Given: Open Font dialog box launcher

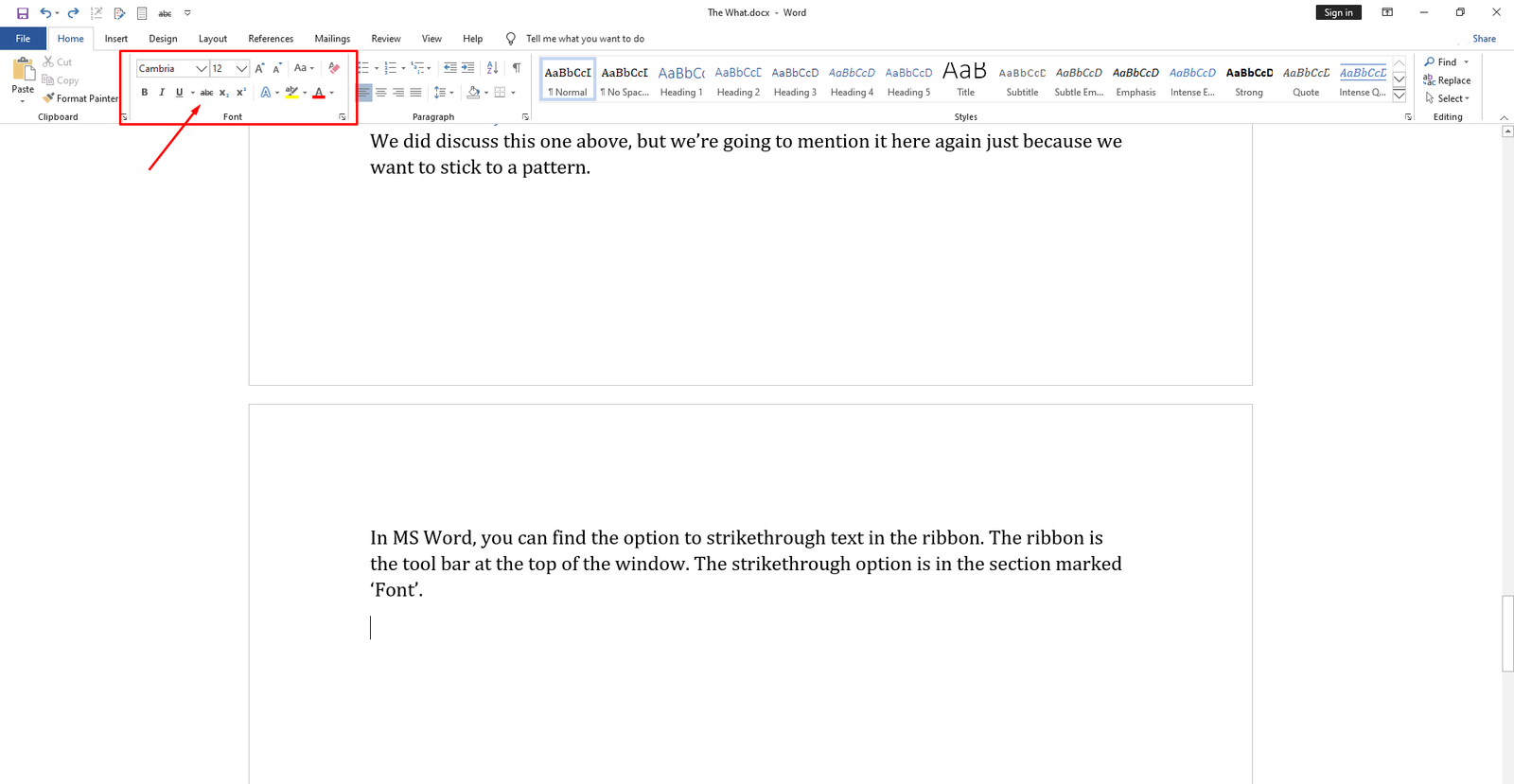Looking at the screenshot, I should (343, 117).
